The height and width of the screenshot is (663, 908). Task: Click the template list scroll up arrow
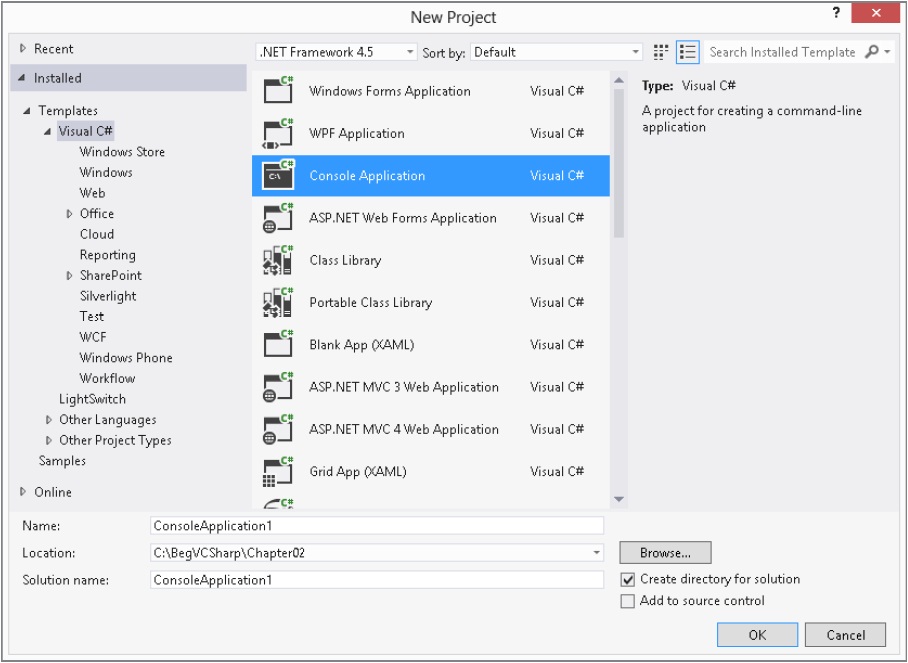pyautogui.click(x=618, y=80)
